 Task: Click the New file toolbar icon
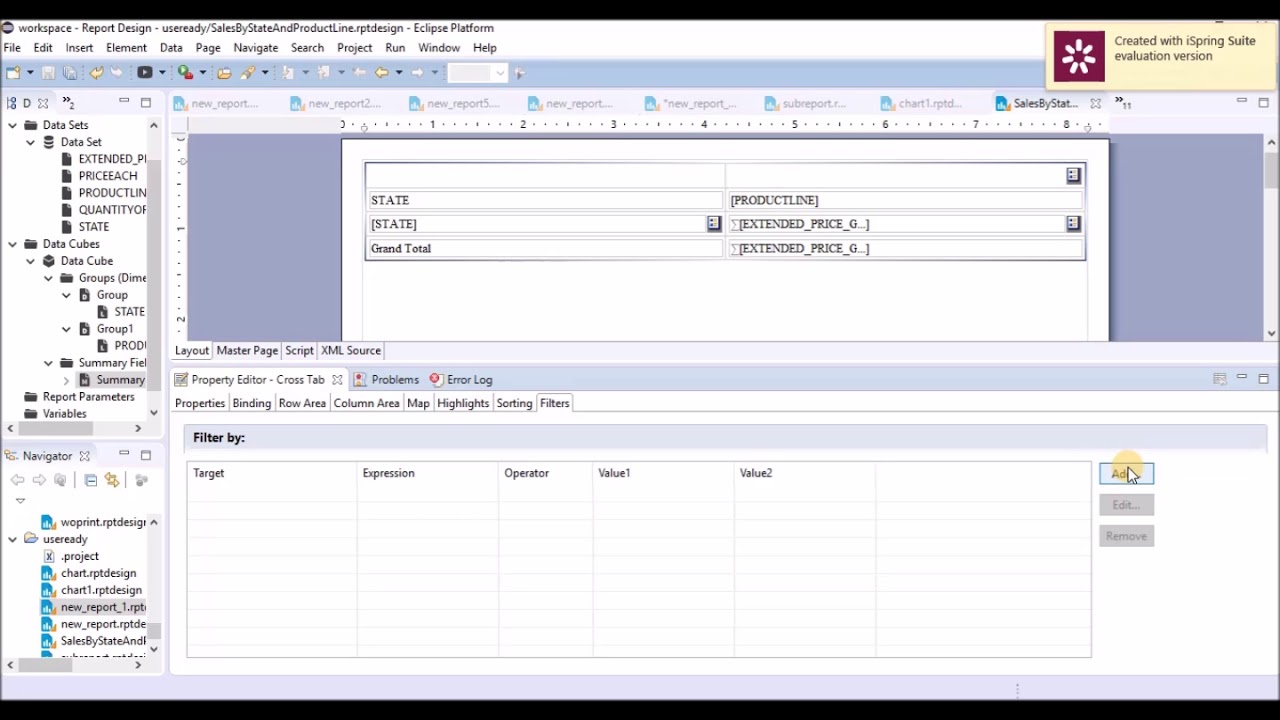(x=13, y=73)
